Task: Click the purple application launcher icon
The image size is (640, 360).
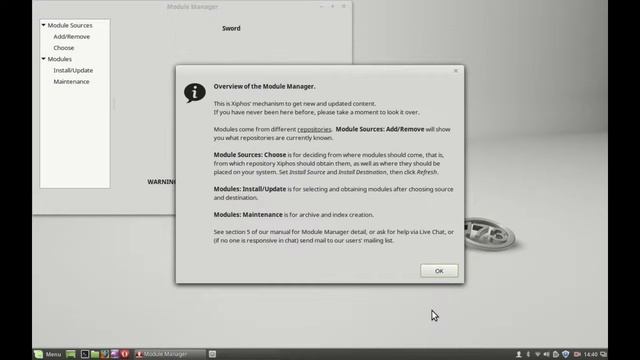Action: pos(115,354)
